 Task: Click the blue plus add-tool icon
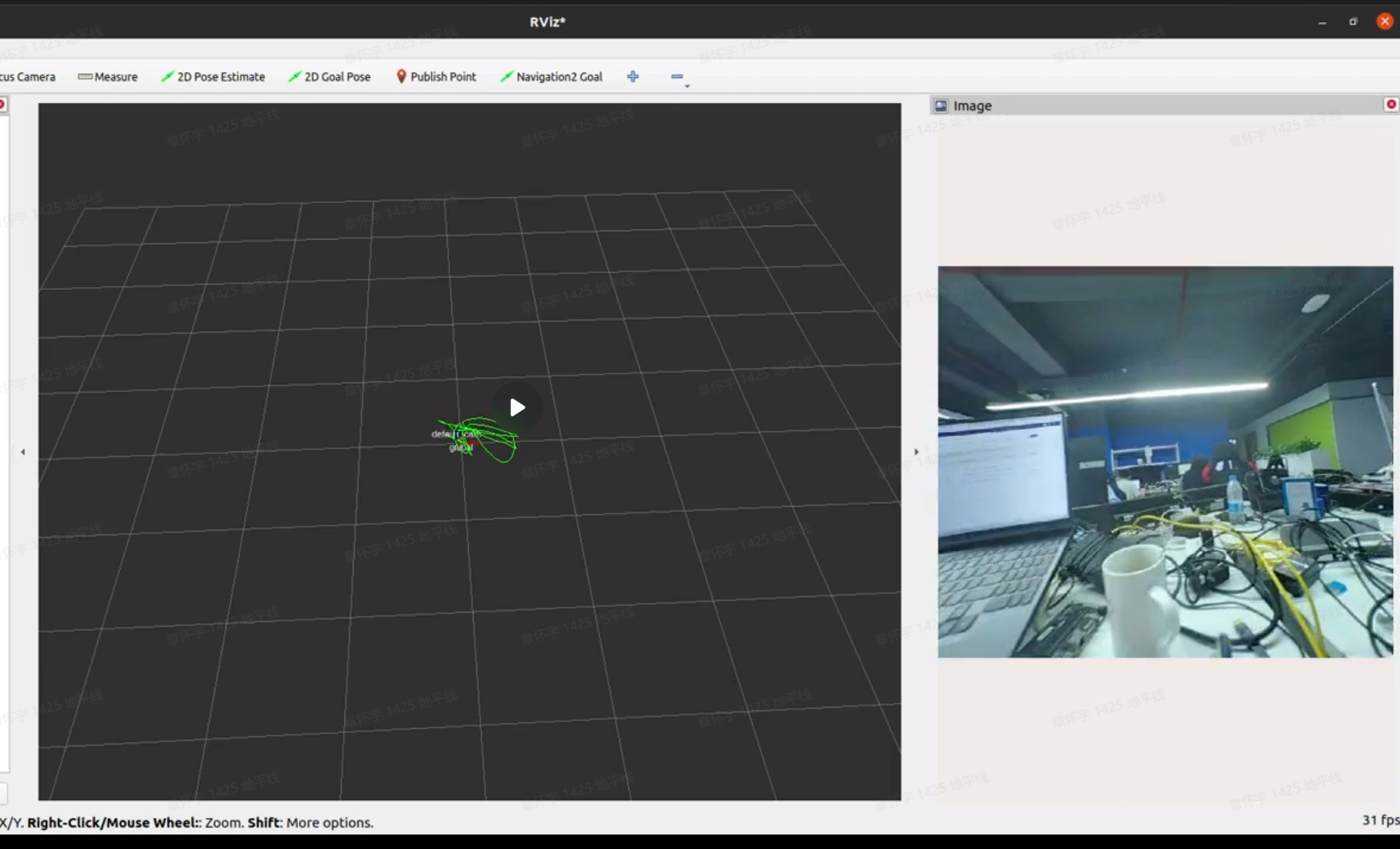tap(633, 77)
